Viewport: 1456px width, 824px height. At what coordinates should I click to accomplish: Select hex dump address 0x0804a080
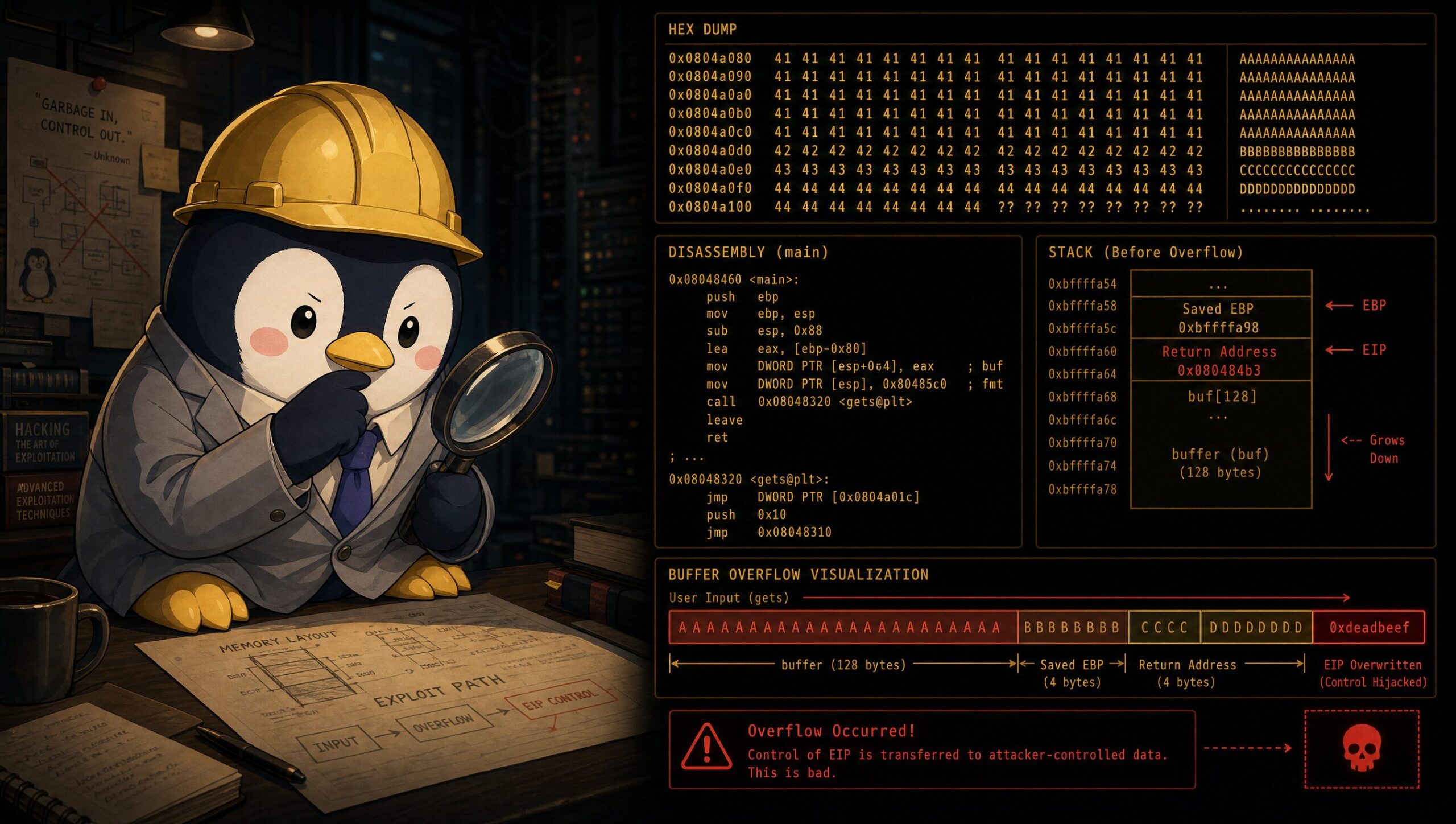point(710,59)
